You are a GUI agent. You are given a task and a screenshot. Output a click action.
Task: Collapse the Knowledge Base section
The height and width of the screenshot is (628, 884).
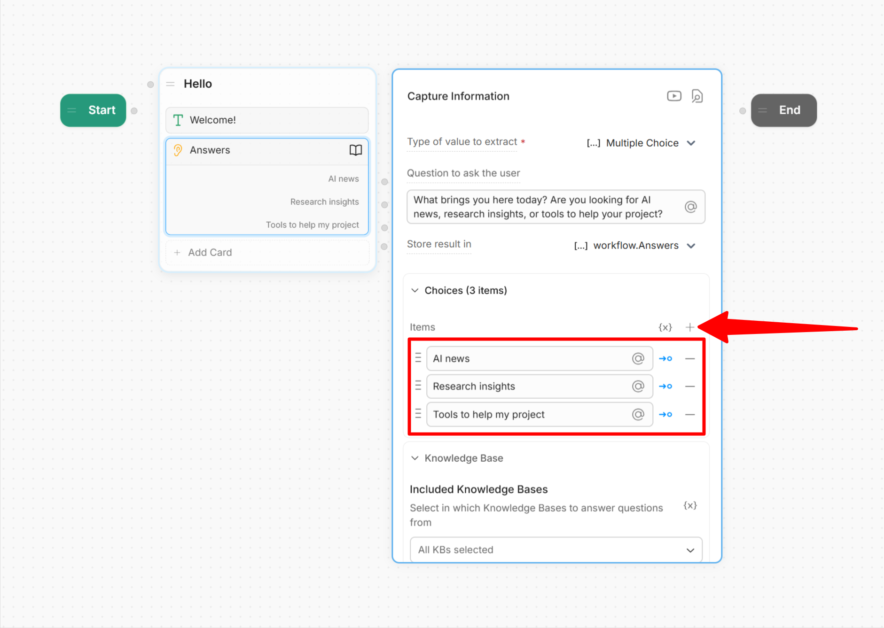(415, 458)
